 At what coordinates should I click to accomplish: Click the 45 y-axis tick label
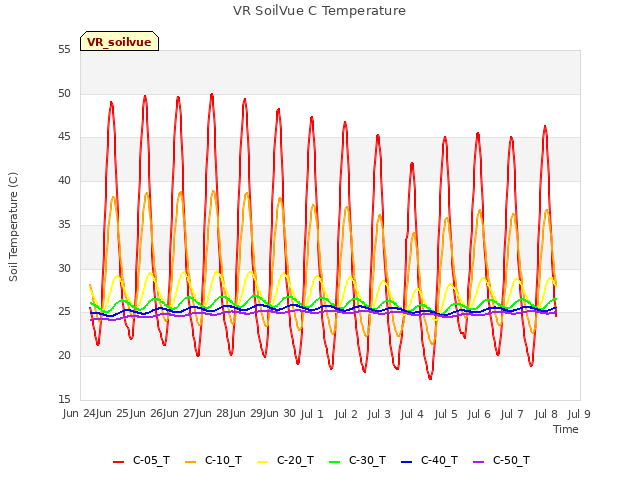pyautogui.click(x=64, y=137)
